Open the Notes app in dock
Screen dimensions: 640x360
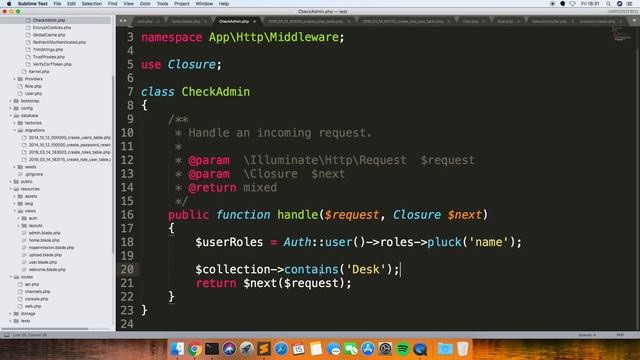[316, 349]
